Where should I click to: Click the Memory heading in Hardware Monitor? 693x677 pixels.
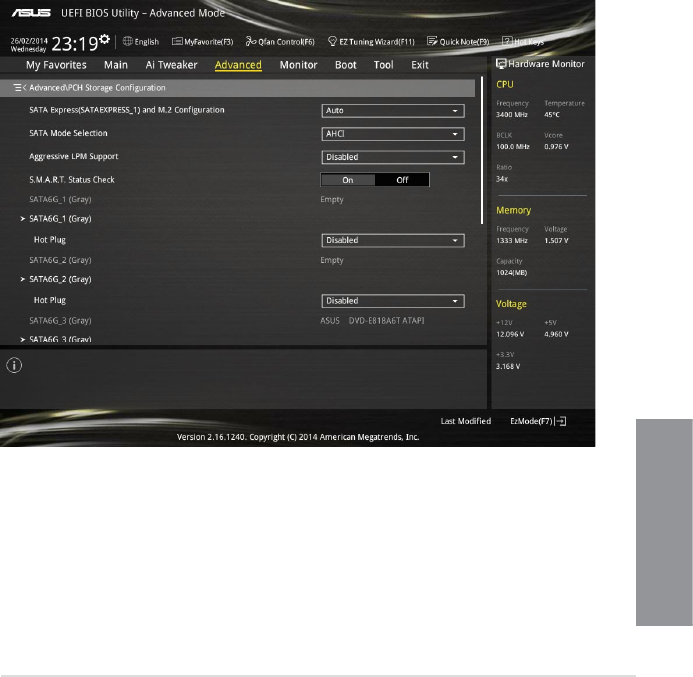pyautogui.click(x=514, y=210)
